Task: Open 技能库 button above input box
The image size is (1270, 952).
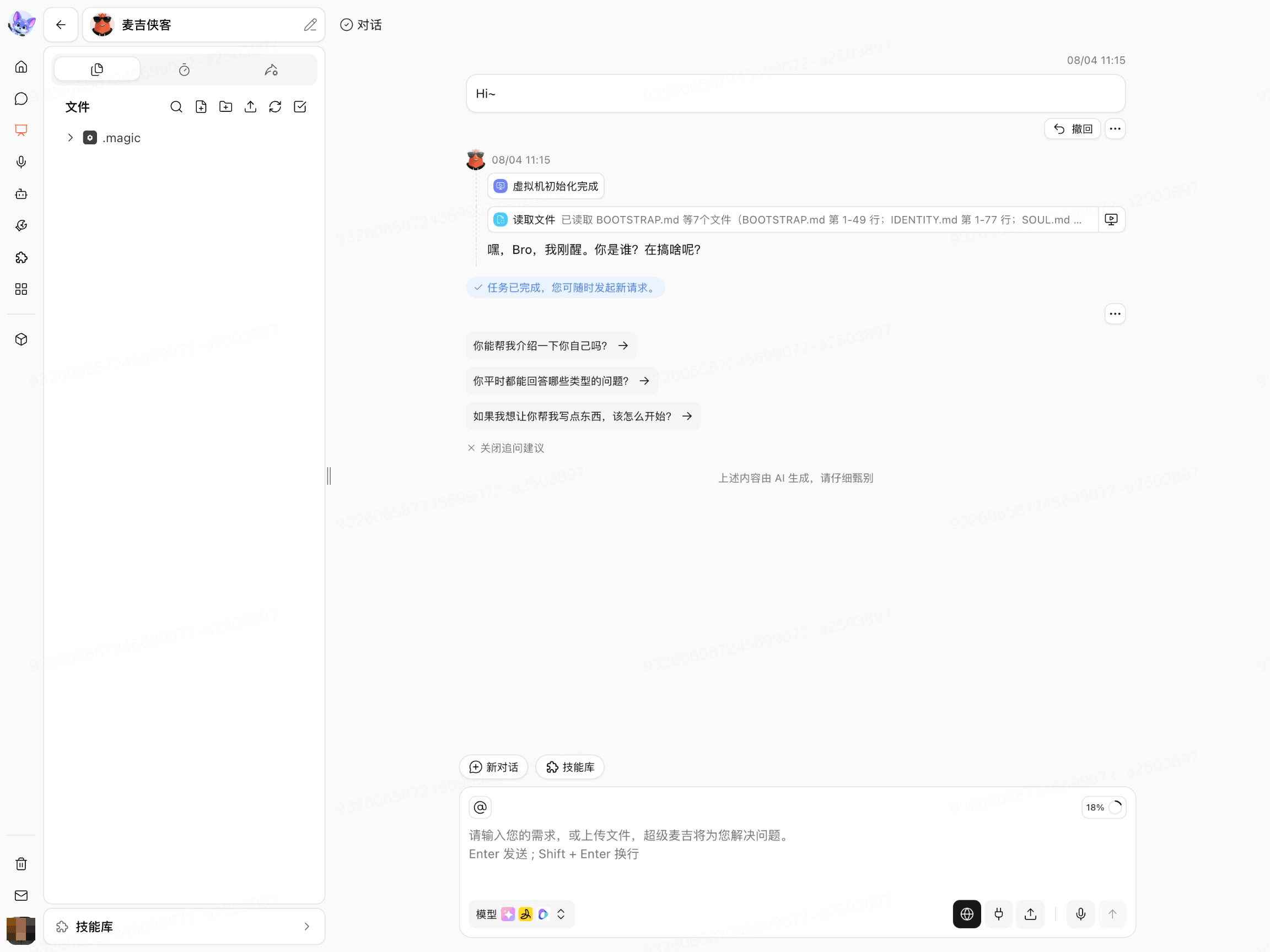Action: coord(569,767)
